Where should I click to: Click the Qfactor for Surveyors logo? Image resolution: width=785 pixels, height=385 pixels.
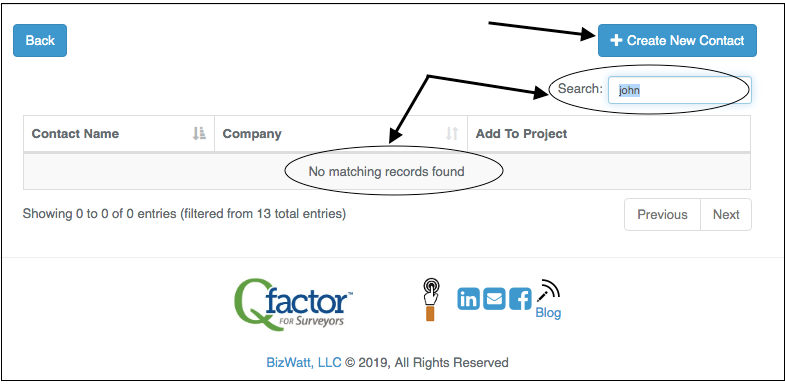292,303
